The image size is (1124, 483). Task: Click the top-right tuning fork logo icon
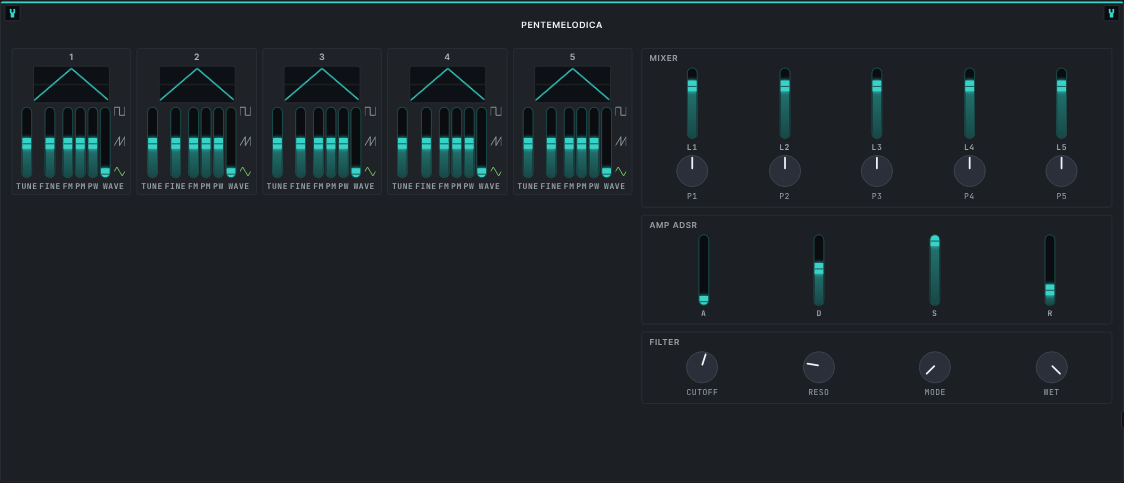click(1111, 13)
